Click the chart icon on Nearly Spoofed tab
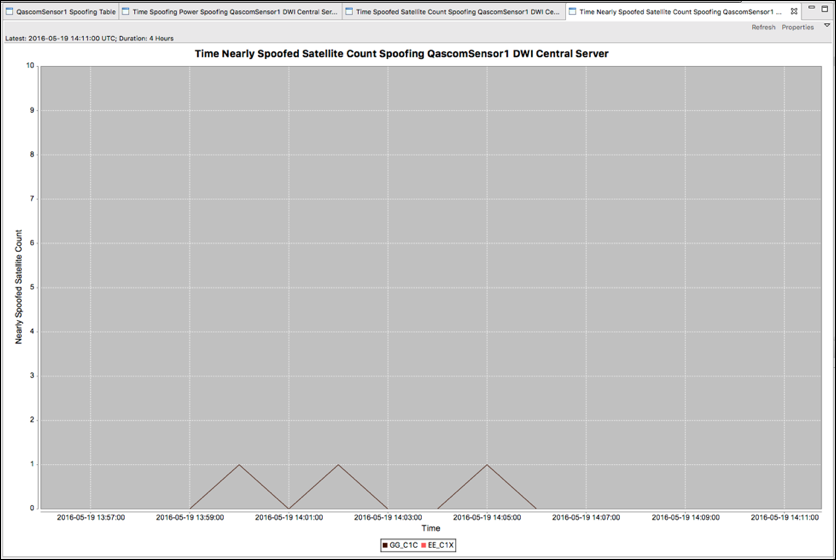 [572, 12]
